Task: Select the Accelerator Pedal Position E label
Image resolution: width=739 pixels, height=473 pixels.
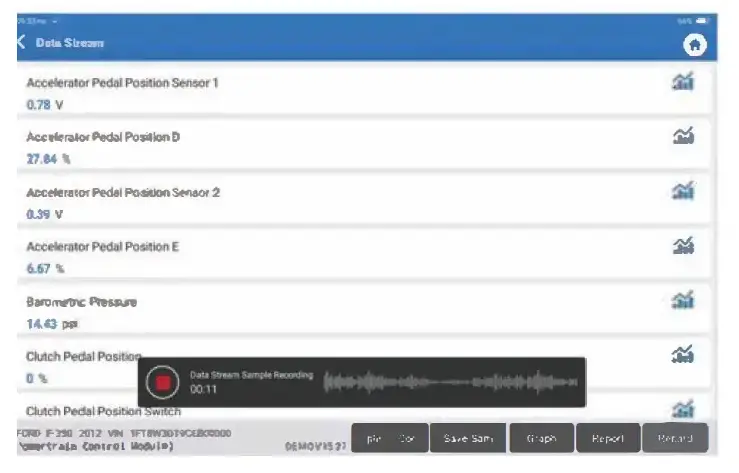Action: pyautogui.click(x=103, y=246)
